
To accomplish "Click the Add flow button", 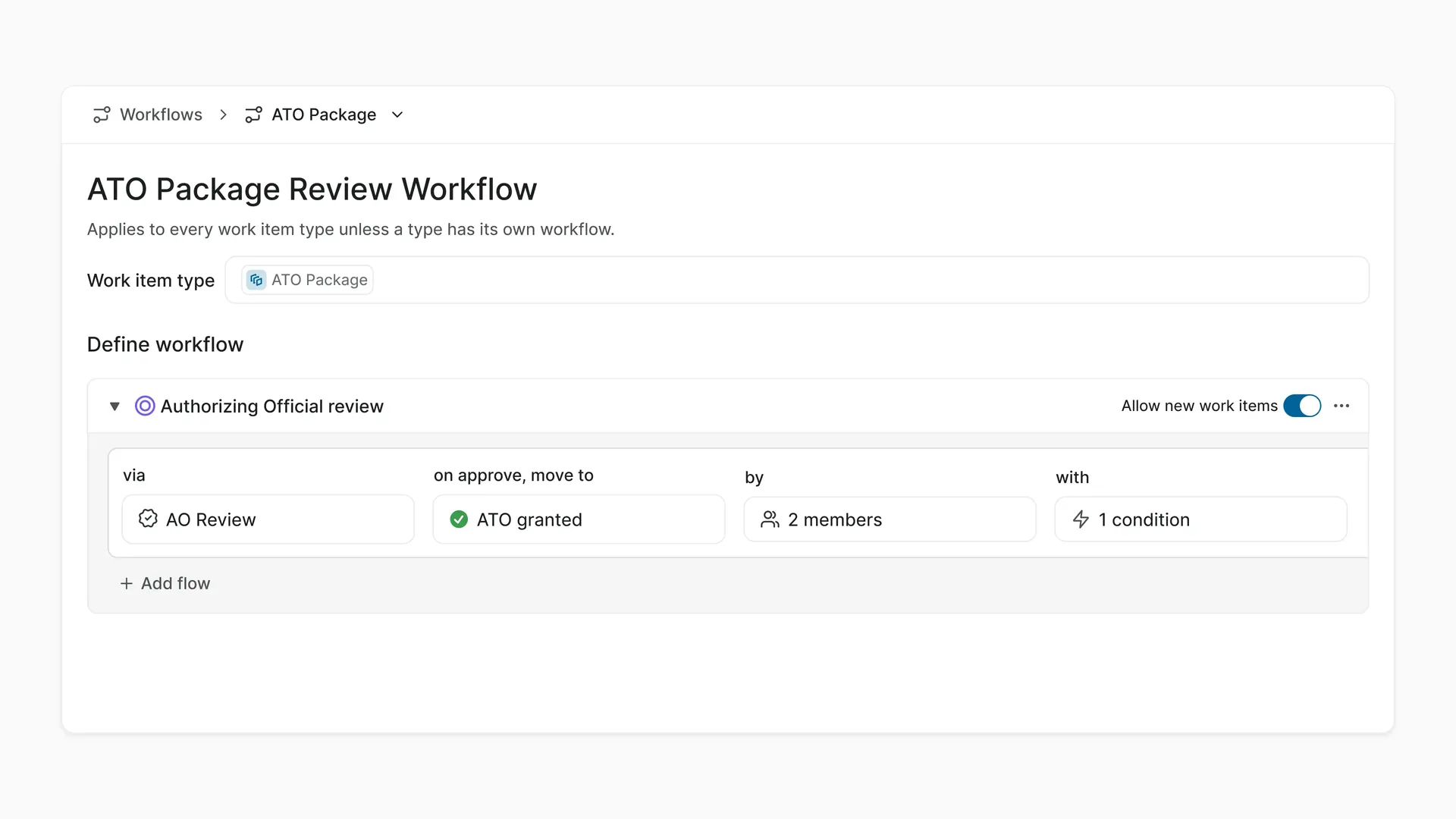I will 165,583.
